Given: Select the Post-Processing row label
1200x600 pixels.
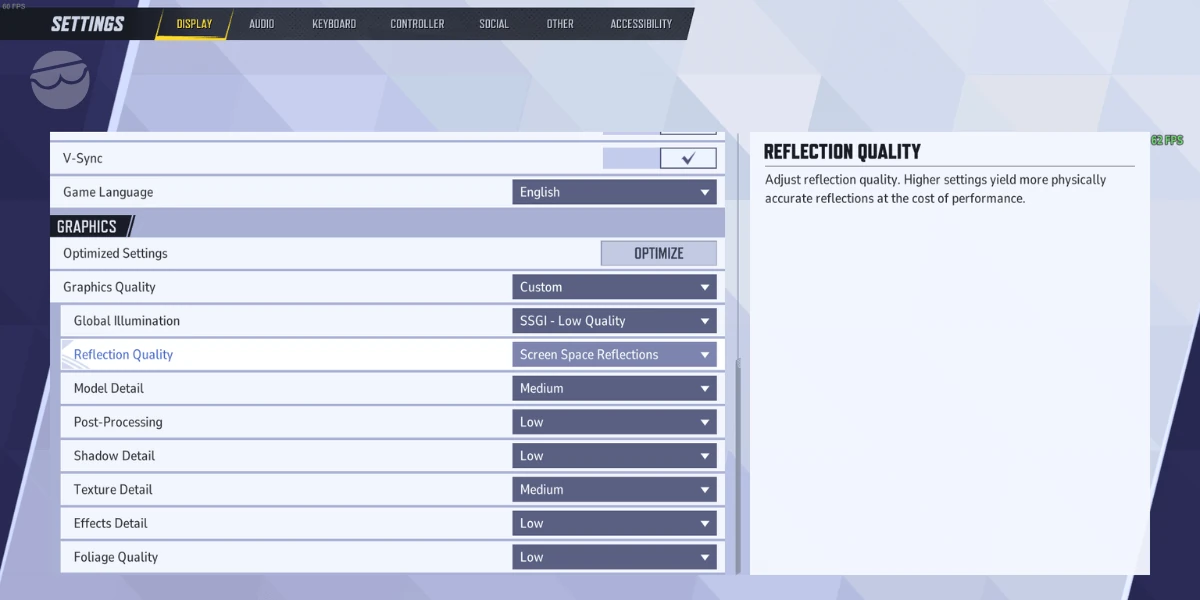Looking at the screenshot, I should coord(118,422).
